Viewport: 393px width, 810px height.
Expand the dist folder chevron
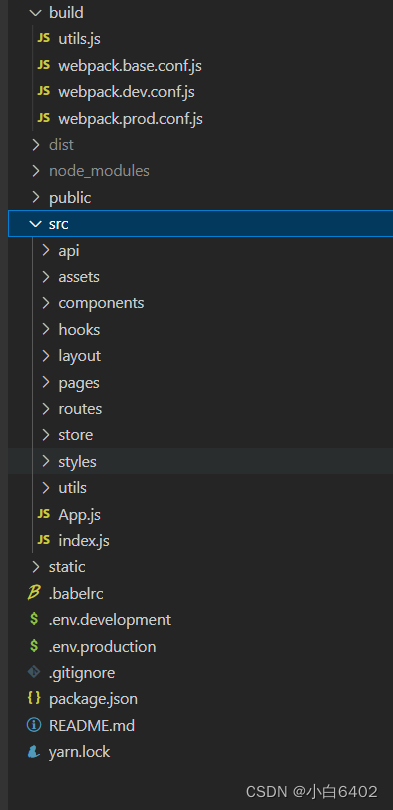coord(35,145)
